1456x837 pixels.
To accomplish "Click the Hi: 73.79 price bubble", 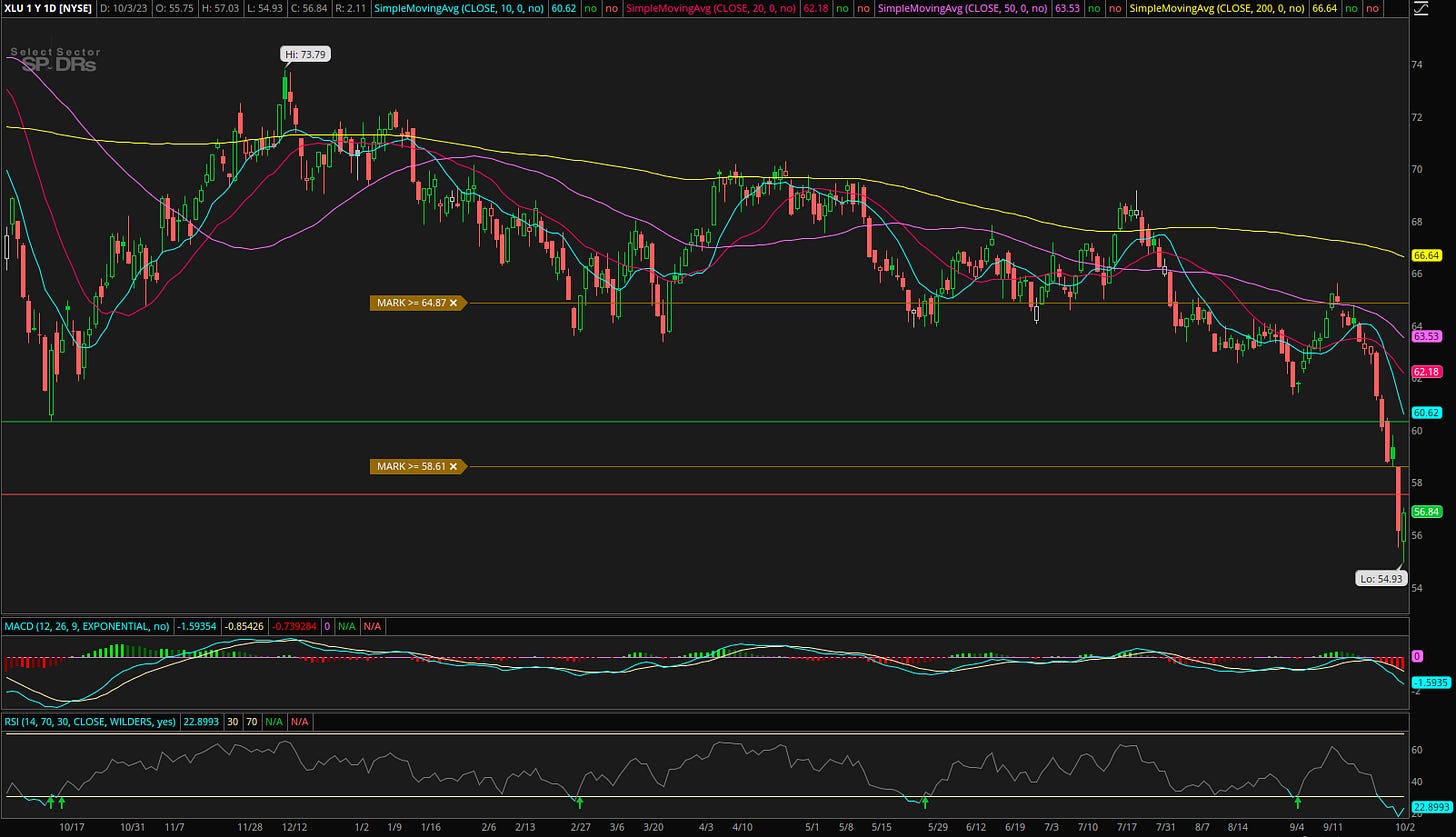I will coord(306,54).
